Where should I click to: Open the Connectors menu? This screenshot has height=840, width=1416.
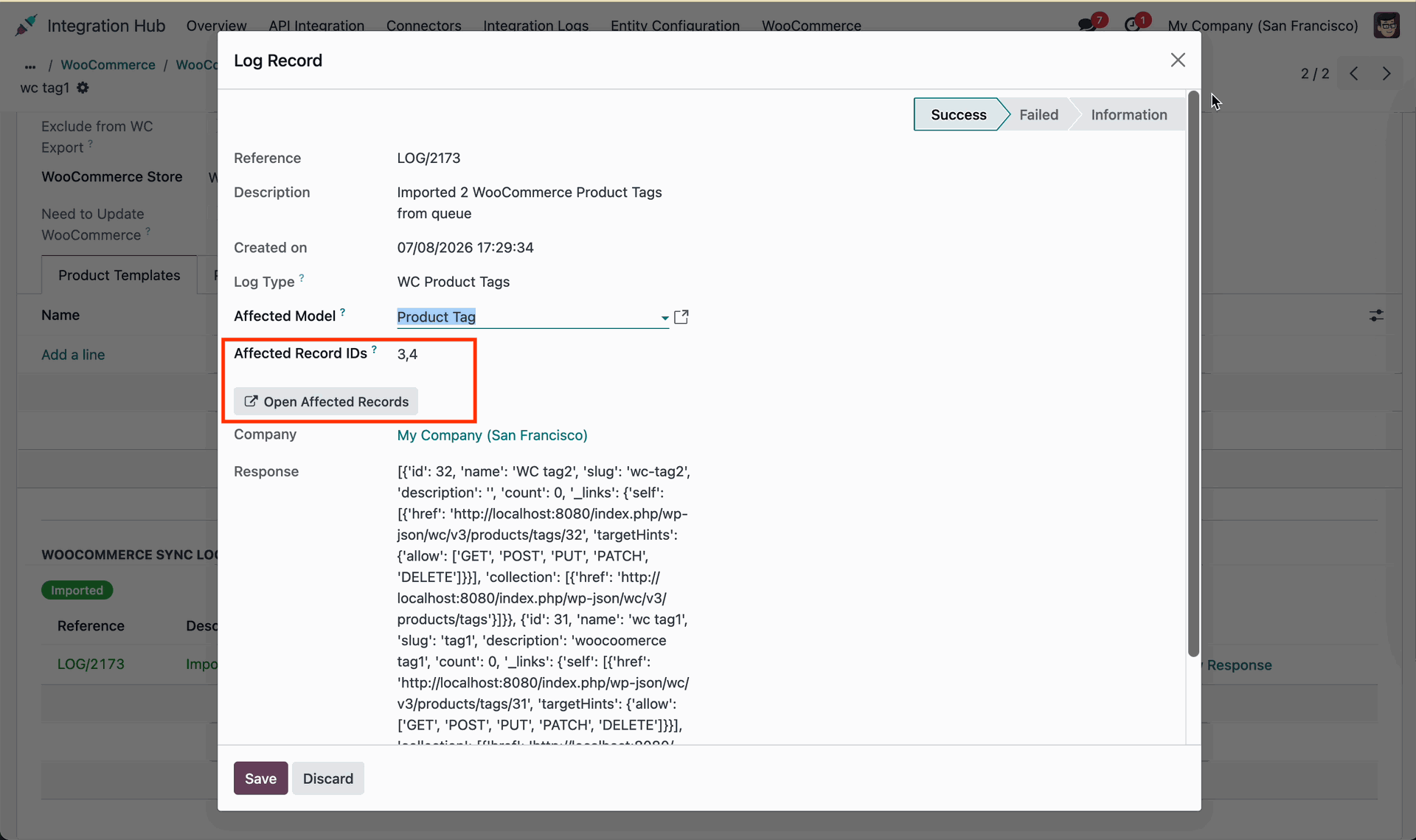(423, 25)
